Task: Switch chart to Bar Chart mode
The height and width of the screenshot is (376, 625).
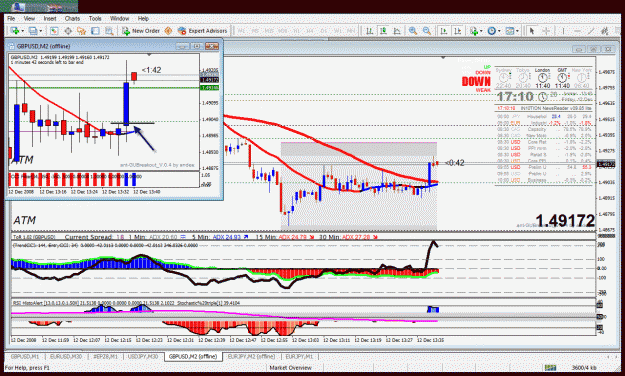Action: pyautogui.click(x=369, y=31)
